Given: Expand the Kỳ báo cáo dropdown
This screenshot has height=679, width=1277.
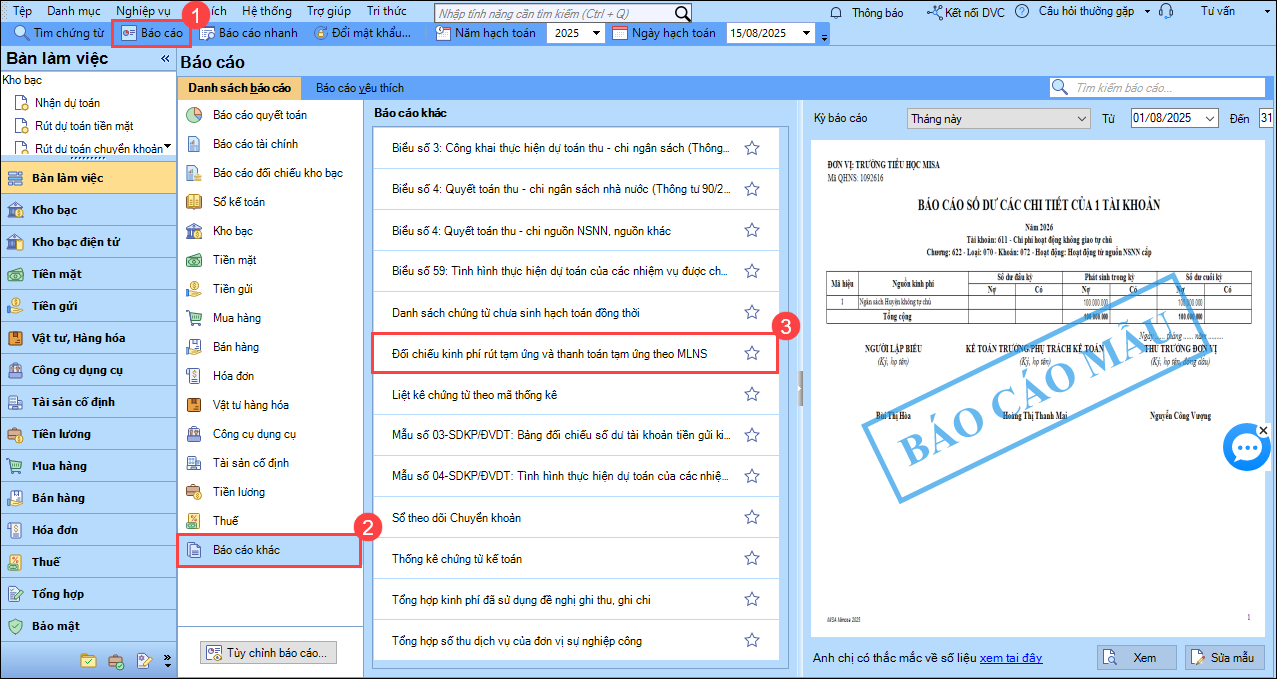Looking at the screenshot, I should pos(1081,119).
